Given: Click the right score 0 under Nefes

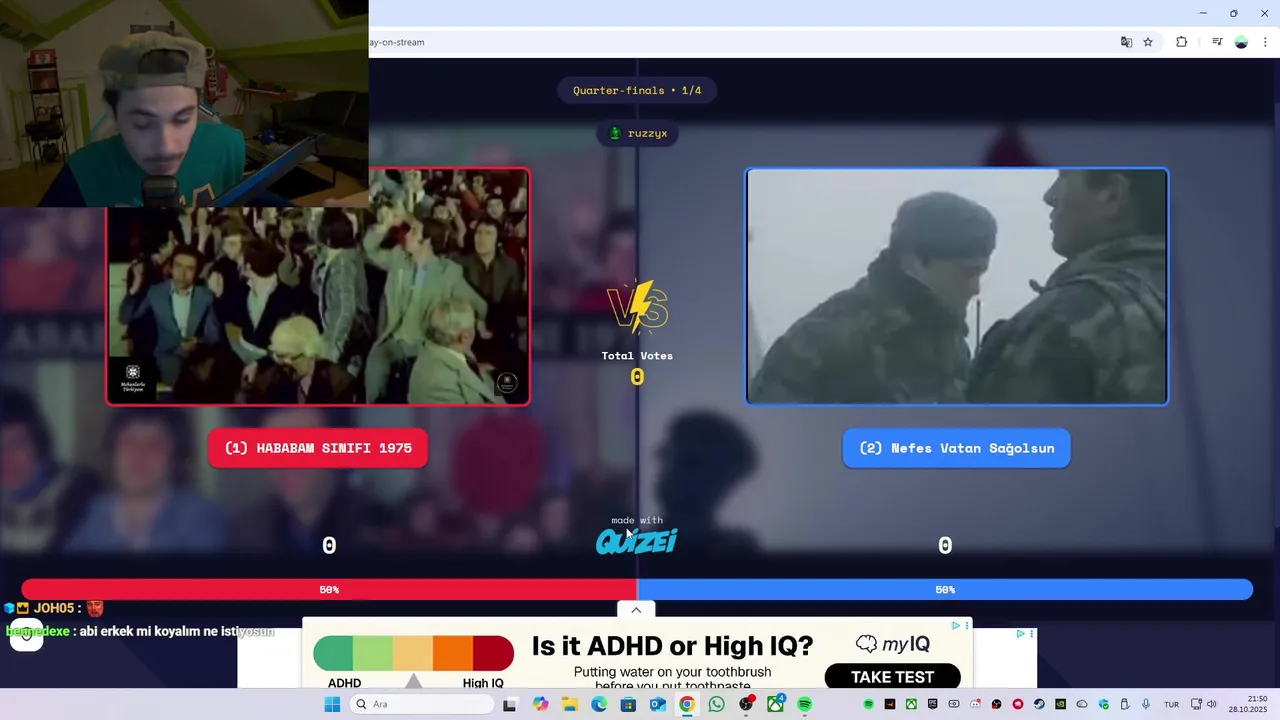Looking at the screenshot, I should click(945, 545).
